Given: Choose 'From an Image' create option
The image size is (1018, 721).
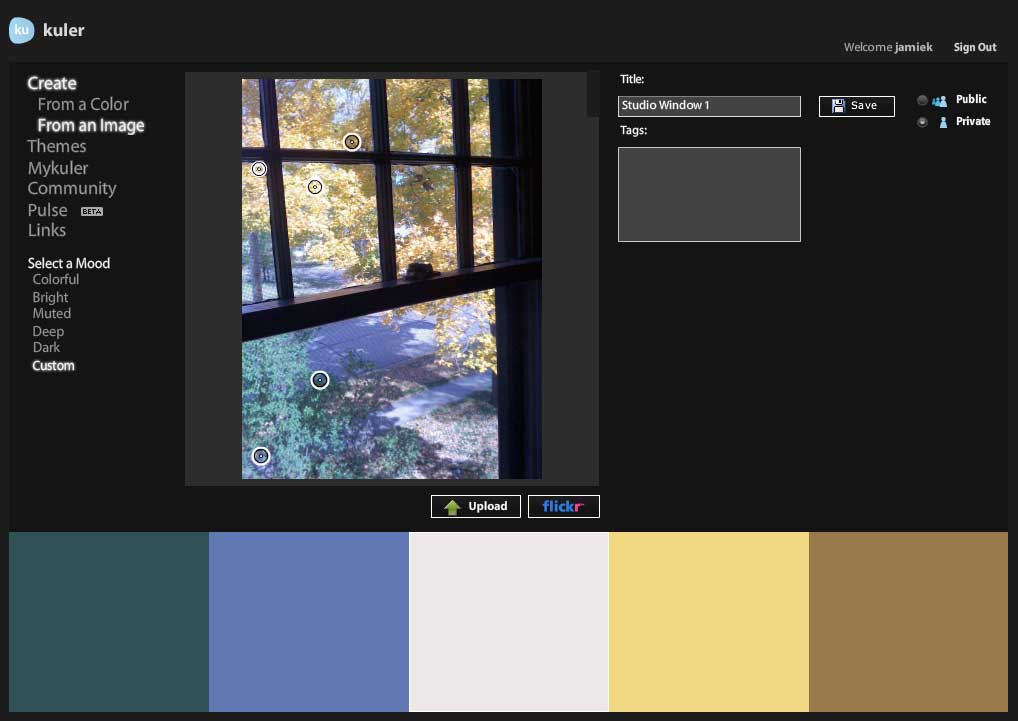Looking at the screenshot, I should (x=91, y=125).
